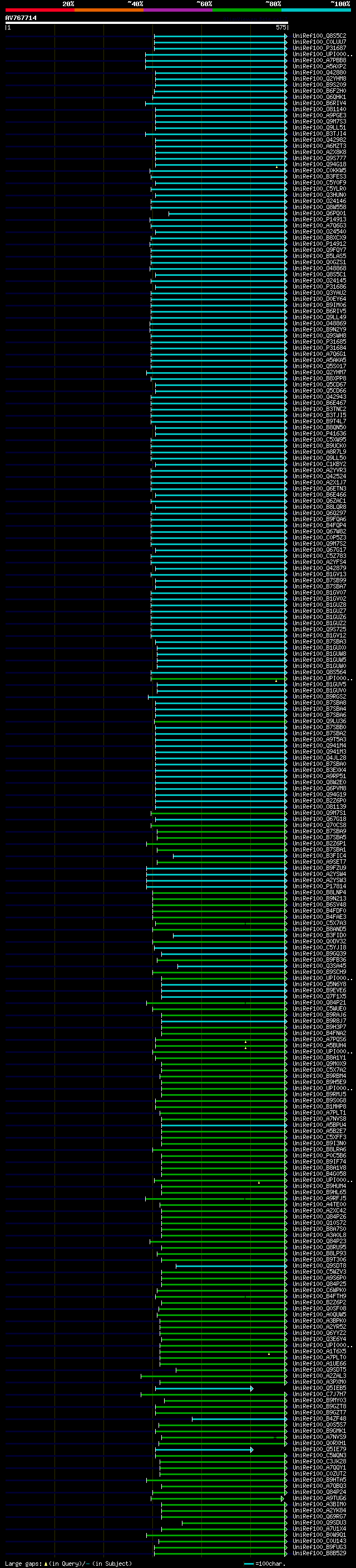
Task: Select the hit label UniRef100_P17814
Action: [x=319, y=887]
